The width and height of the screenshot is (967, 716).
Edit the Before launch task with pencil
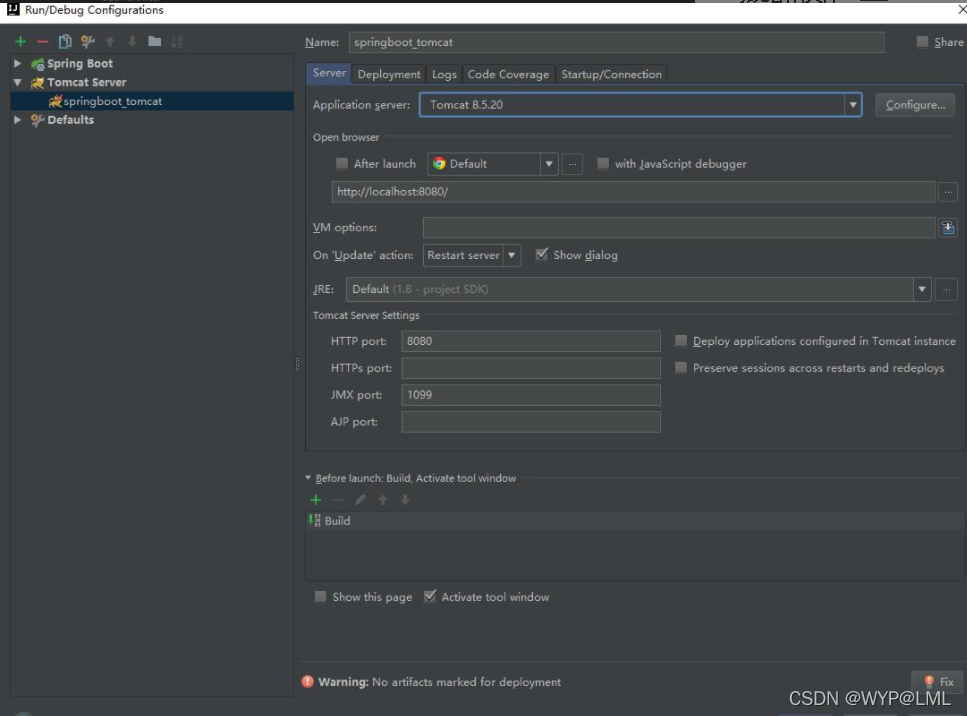tap(360, 500)
